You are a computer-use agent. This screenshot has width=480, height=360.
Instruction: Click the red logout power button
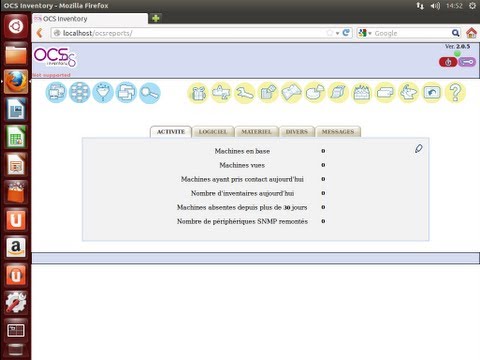tap(448, 62)
